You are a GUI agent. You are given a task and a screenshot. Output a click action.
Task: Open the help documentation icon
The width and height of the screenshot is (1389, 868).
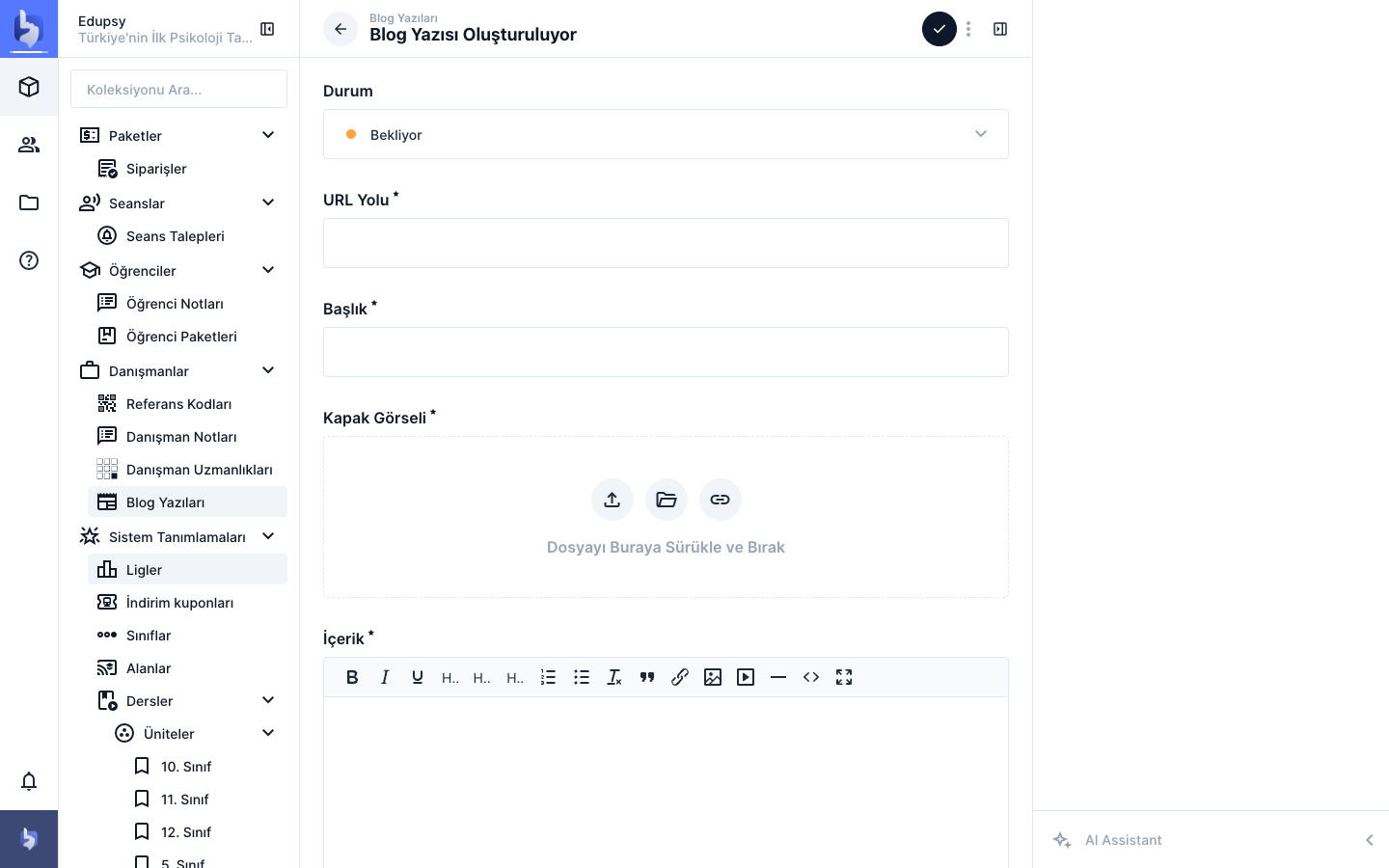(x=29, y=260)
